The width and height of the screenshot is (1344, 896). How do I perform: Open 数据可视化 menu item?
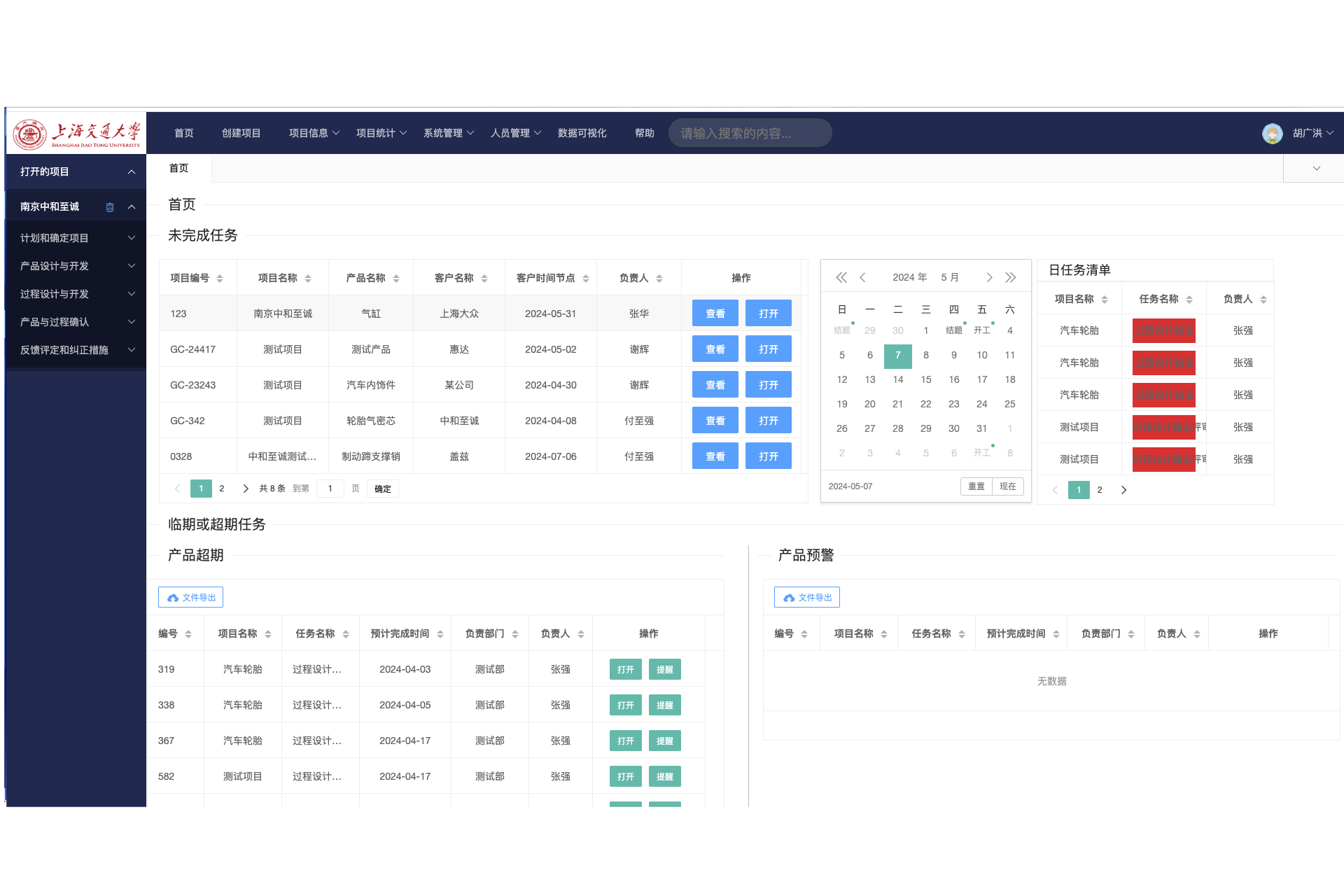pyautogui.click(x=582, y=133)
